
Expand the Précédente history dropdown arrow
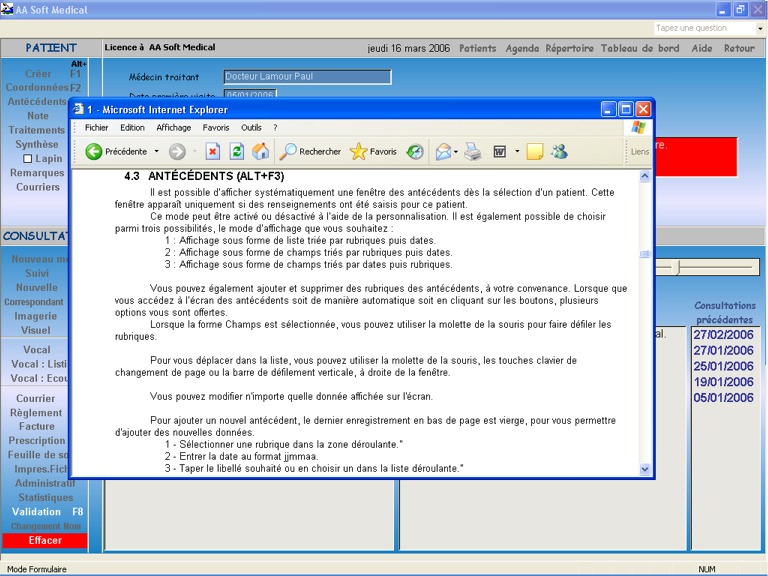pos(157,151)
